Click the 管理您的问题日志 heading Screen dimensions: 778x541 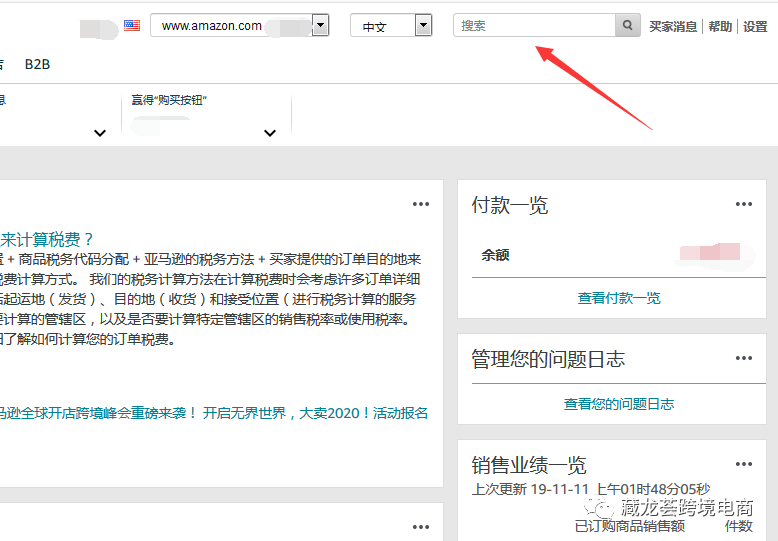pyautogui.click(x=548, y=359)
